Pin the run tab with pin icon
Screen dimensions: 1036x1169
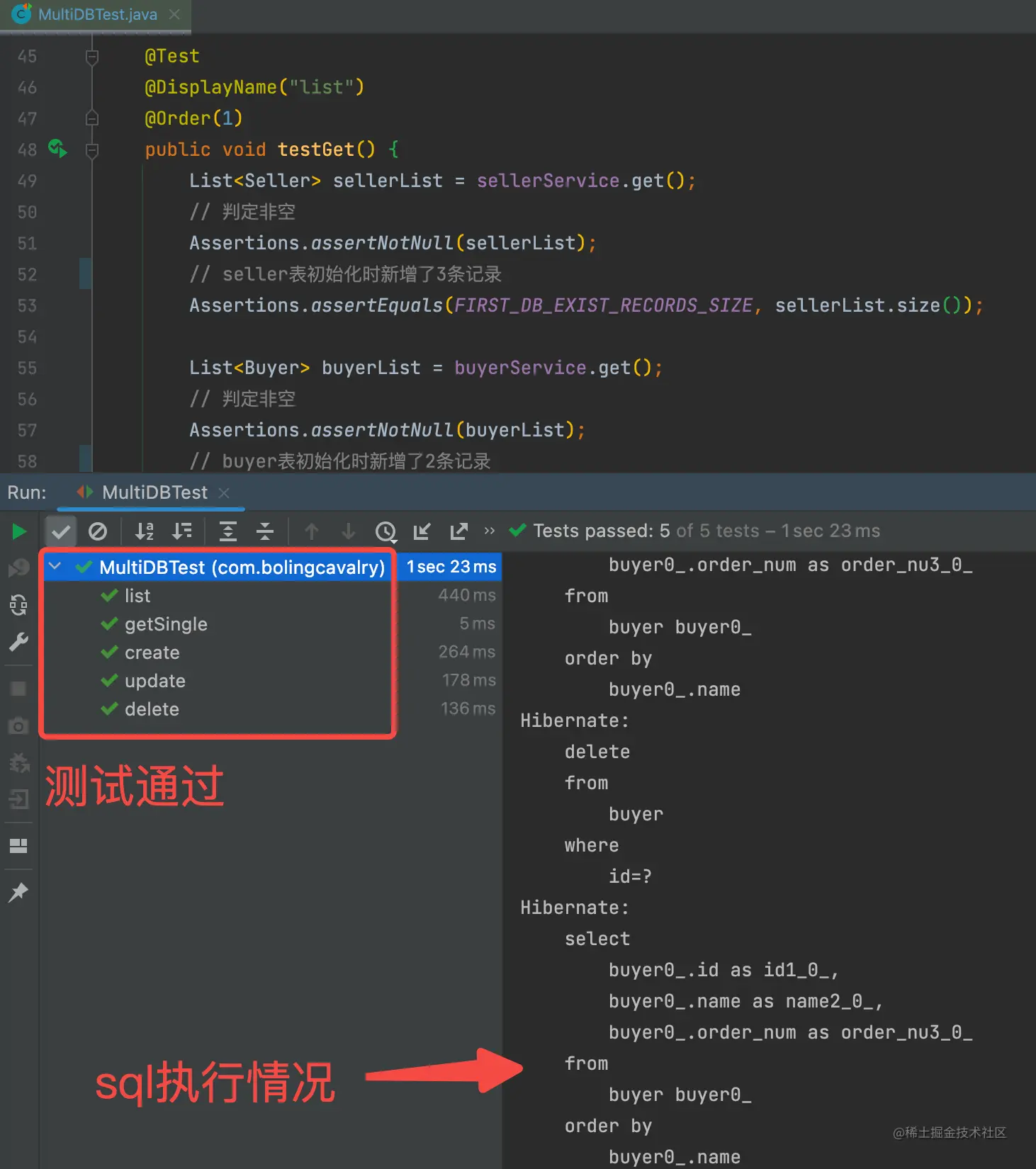[x=19, y=893]
